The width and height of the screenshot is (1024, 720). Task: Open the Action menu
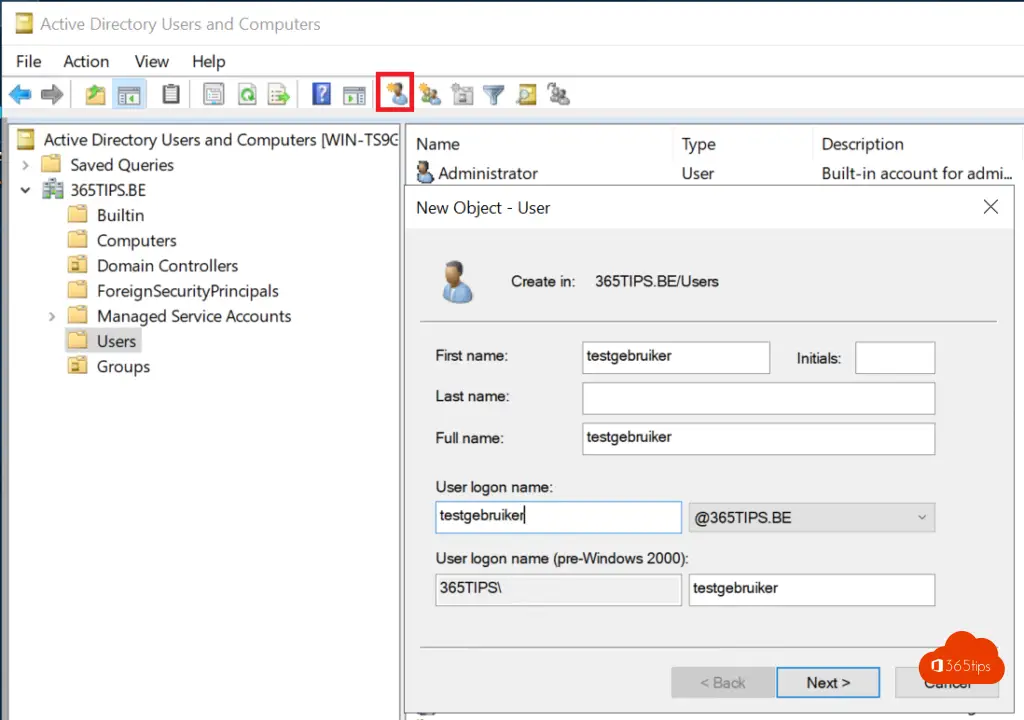click(86, 62)
